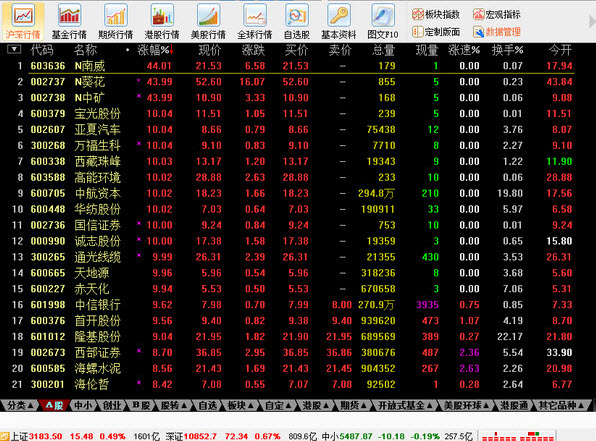Select stock row 西部证券
The height and width of the screenshot is (441, 596).
(x=291, y=353)
